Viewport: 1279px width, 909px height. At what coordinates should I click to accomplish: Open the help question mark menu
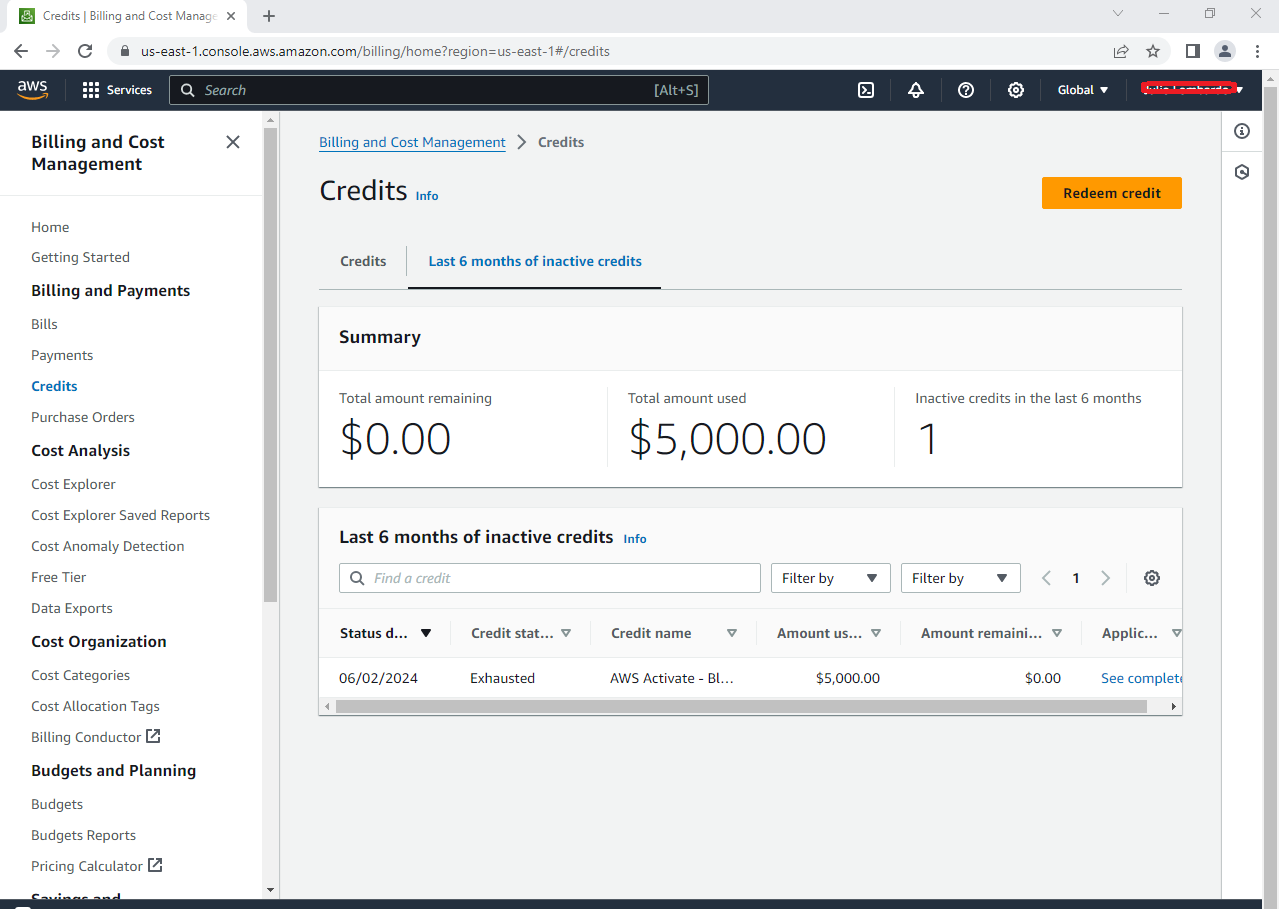(x=966, y=90)
